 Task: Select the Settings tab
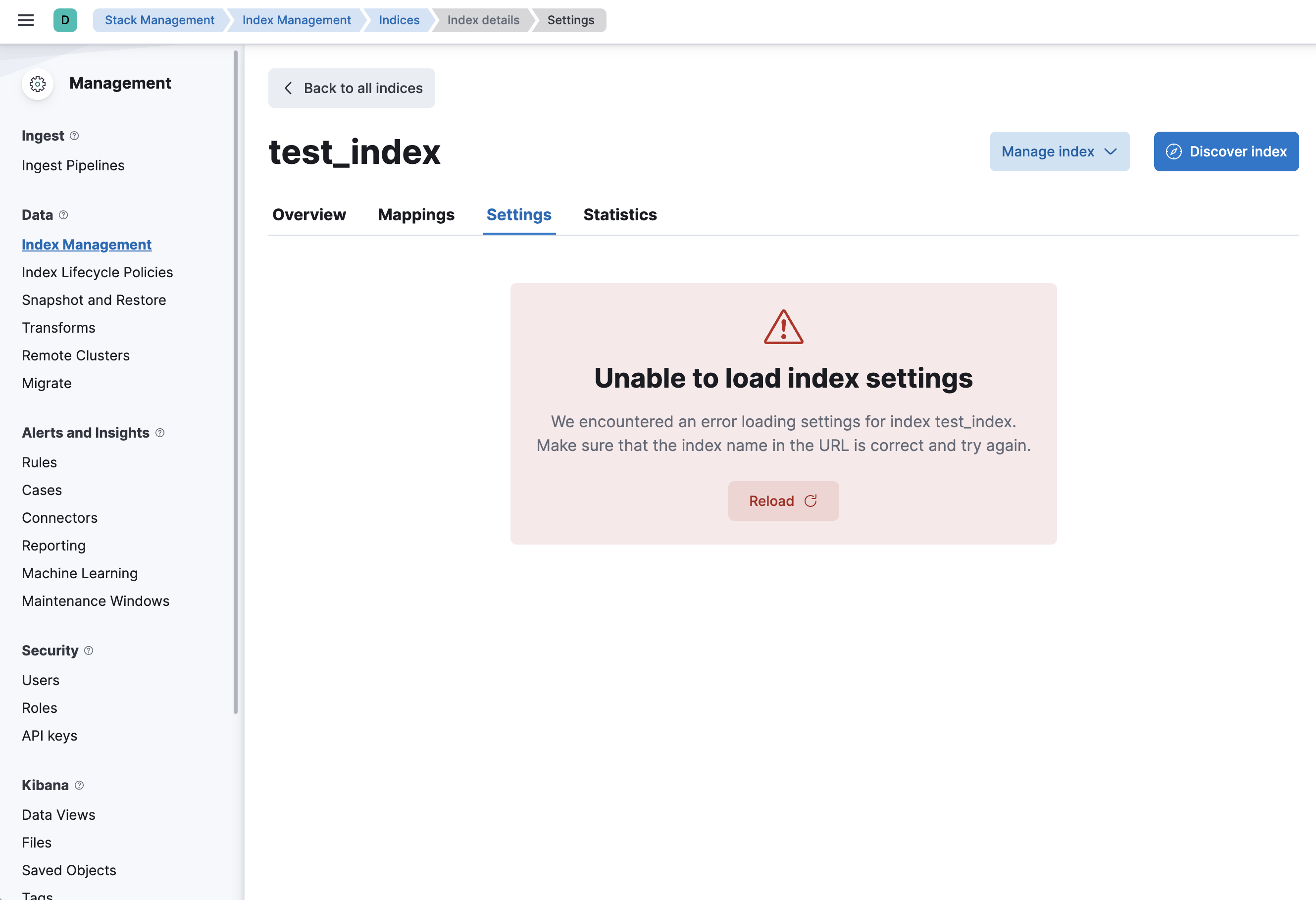519,214
